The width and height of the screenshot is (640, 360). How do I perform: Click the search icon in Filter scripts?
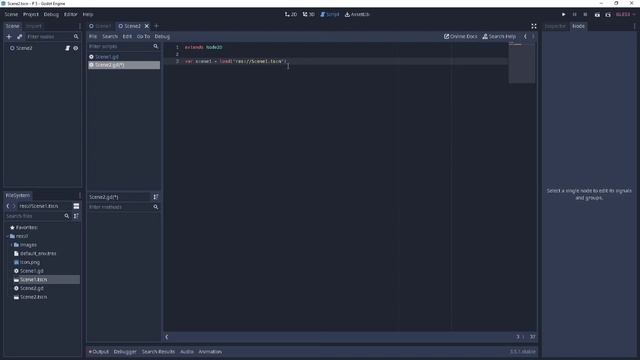(x=156, y=47)
